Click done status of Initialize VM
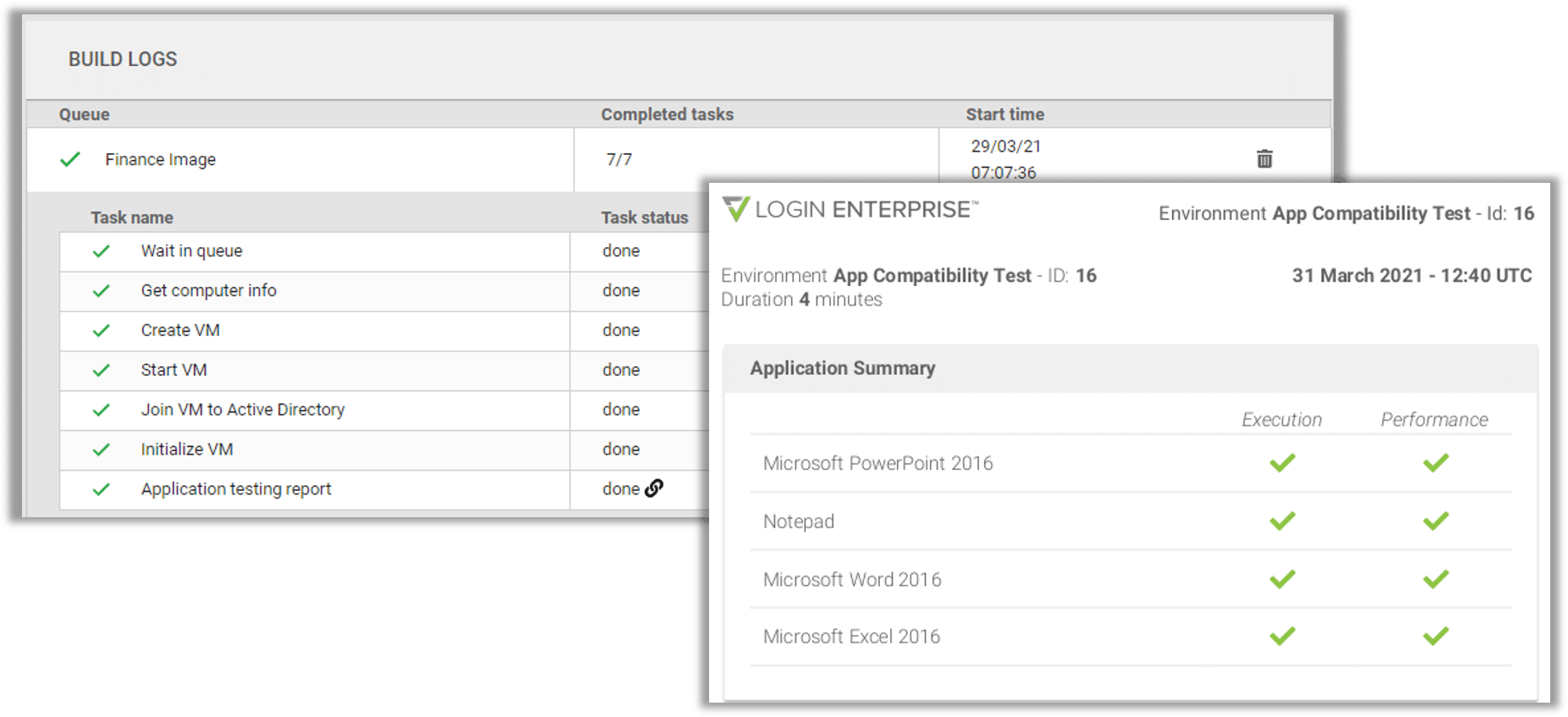1568x717 pixels. (620, 450)
